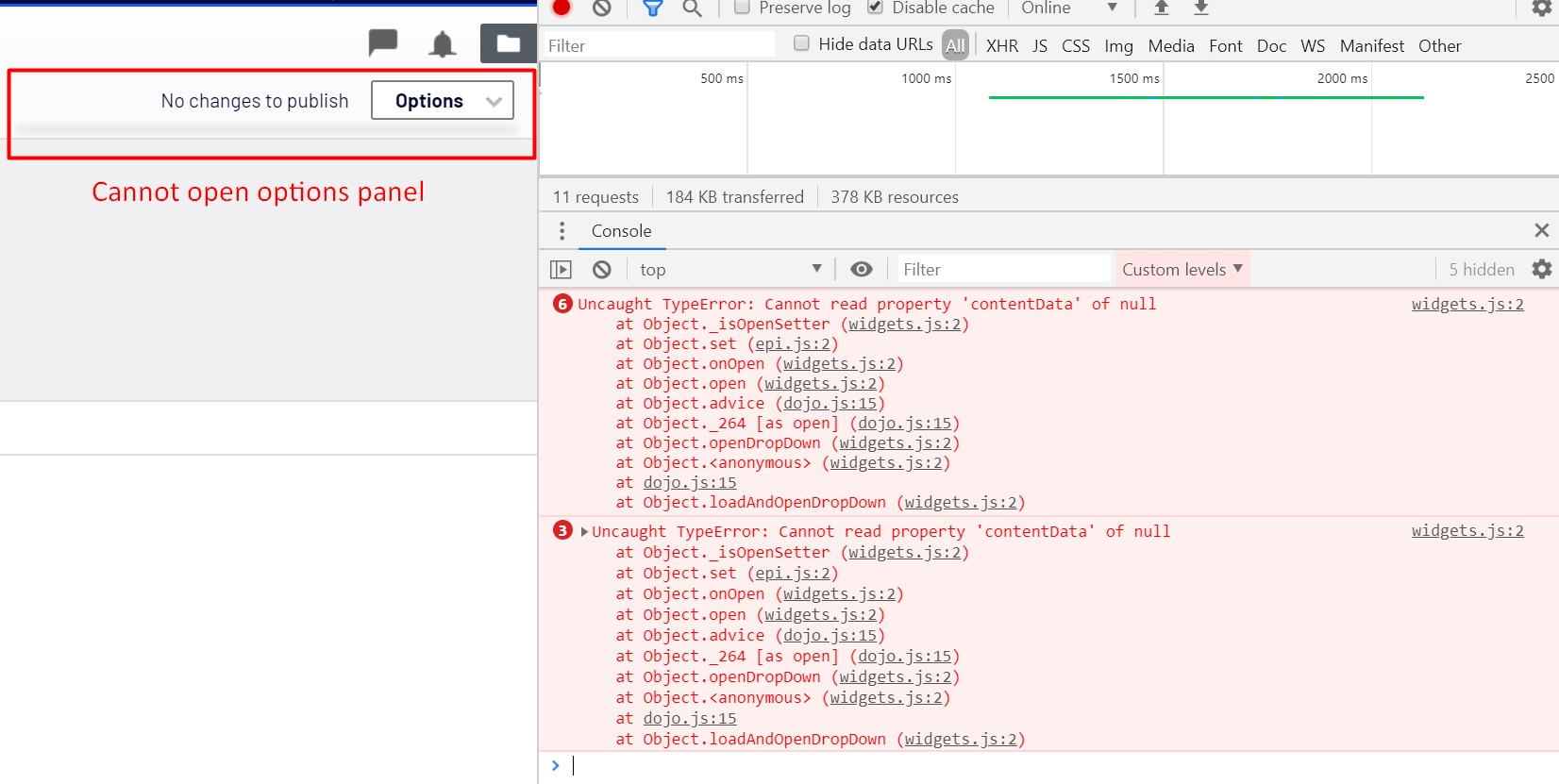Switch to the Console drawer tab

point(621,231)
